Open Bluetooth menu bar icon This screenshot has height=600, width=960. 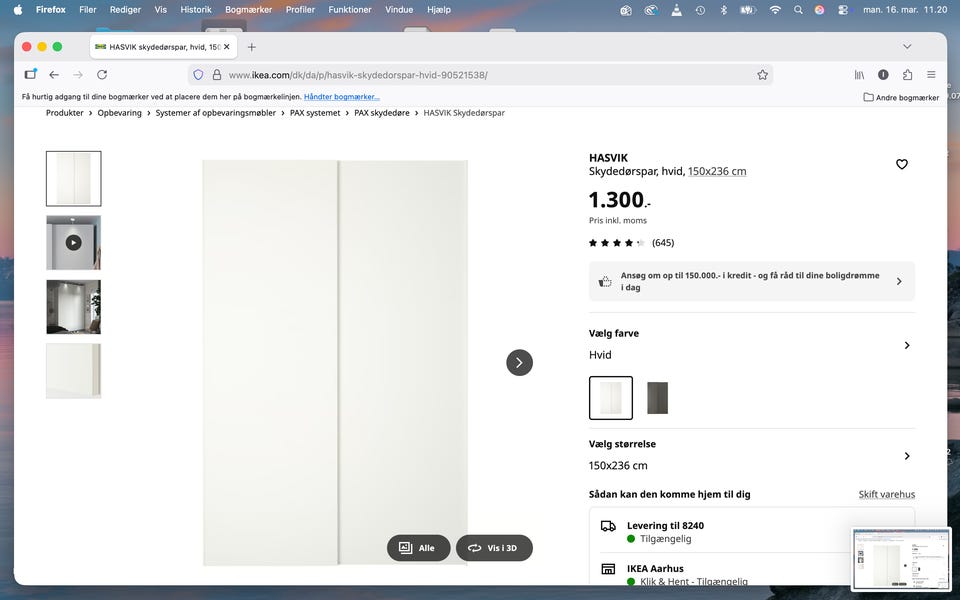723,10
